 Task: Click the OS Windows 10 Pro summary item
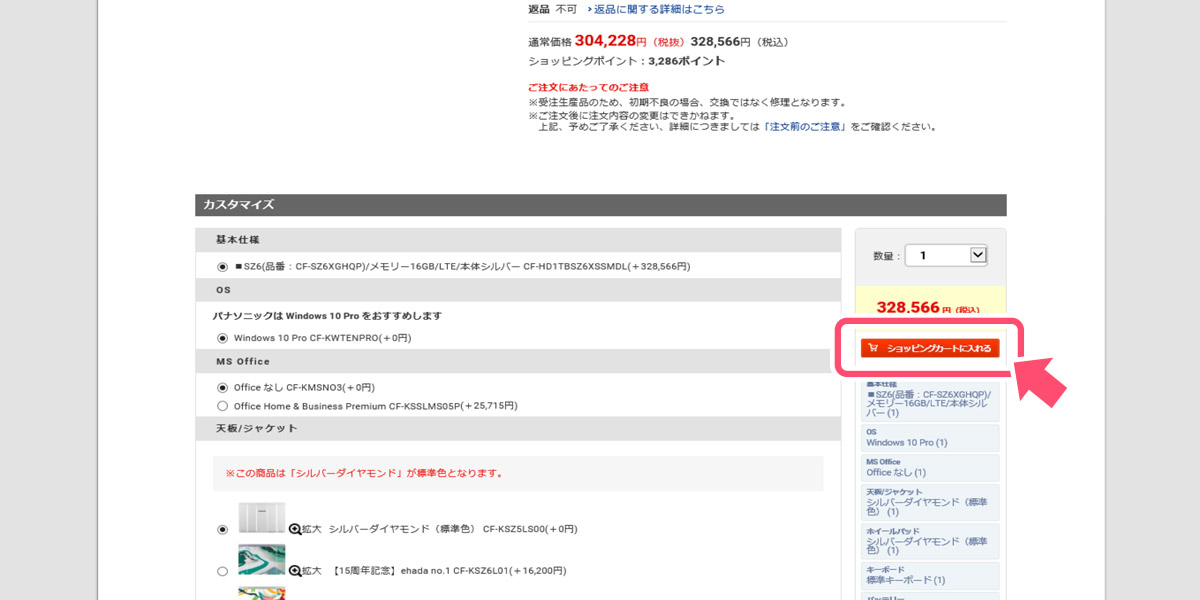click(x=930, y=438)
